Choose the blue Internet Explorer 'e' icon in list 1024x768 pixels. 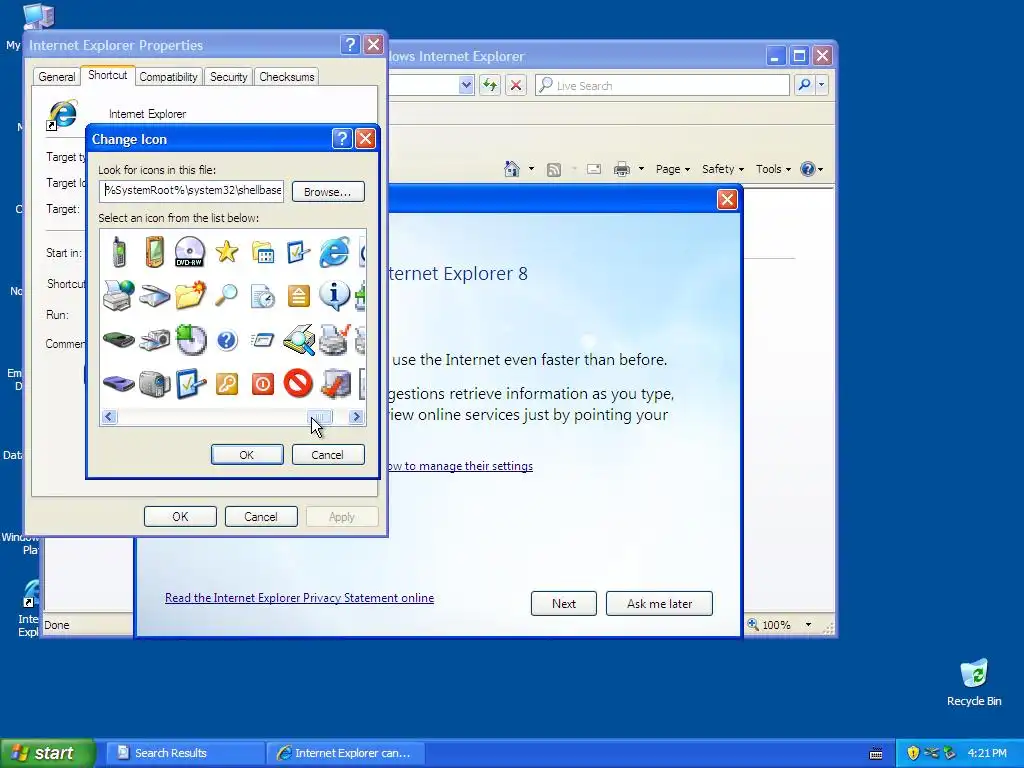(x=334, y=252)
